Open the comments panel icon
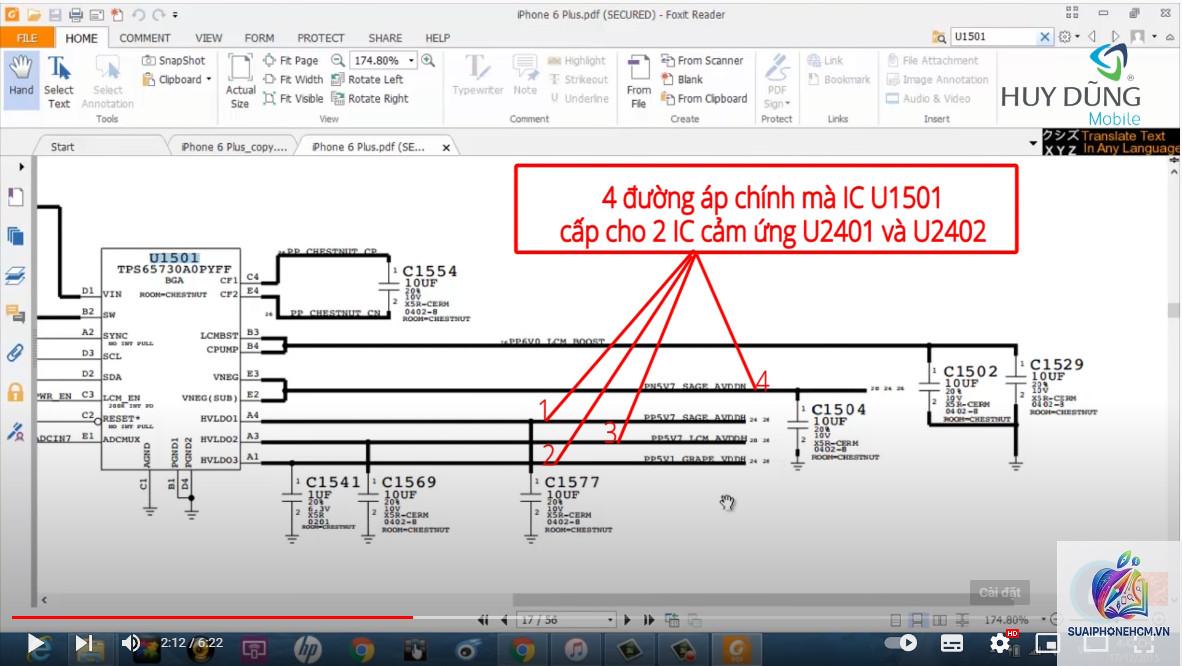Image resolution: width=1182 pixels, height=666 pixels. coord(16,313)
